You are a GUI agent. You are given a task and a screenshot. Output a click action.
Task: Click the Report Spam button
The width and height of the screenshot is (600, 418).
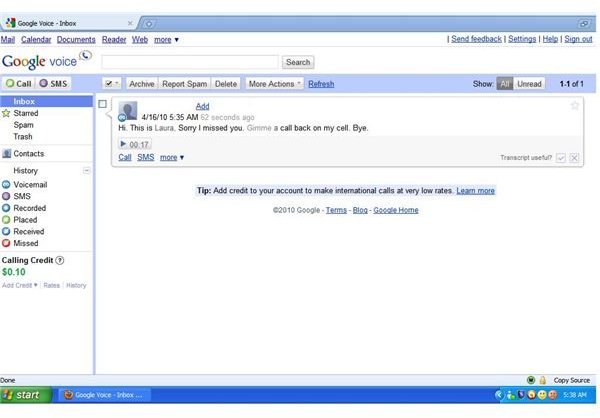(184, 84)
